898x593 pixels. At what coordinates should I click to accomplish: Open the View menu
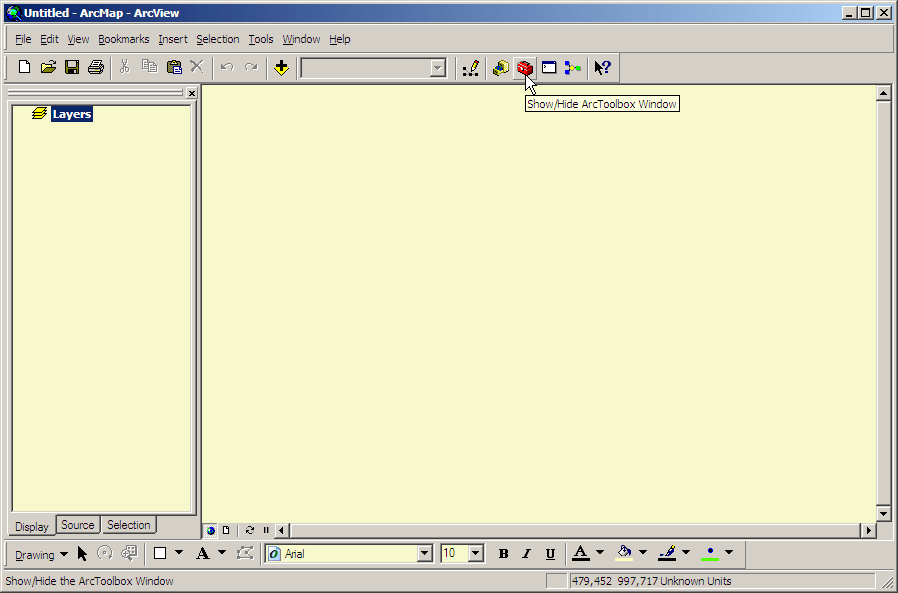(78, 39)
